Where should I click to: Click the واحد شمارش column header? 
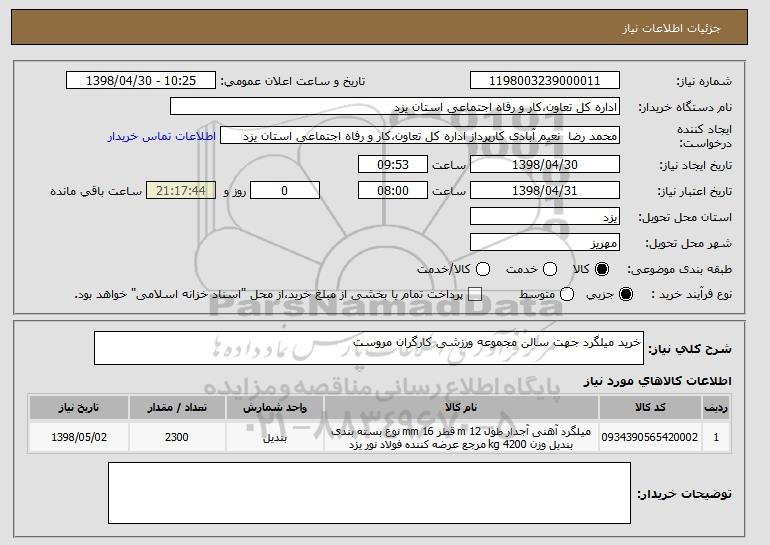click(275, 408)
